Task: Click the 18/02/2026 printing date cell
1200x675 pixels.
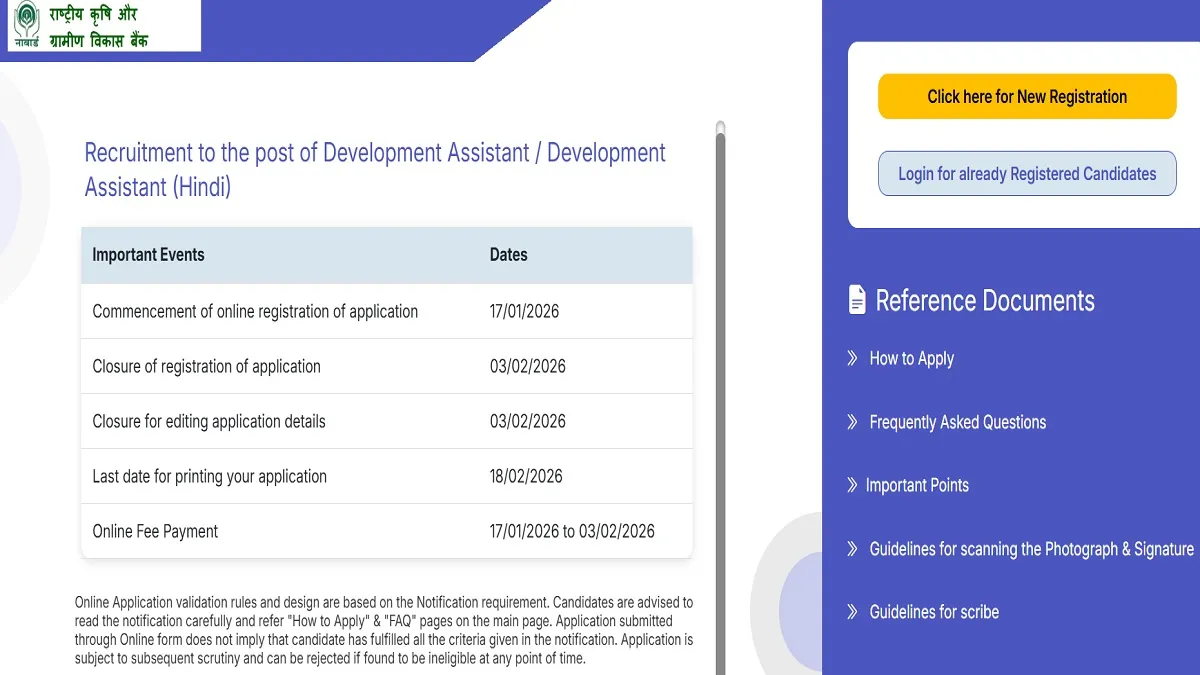Action: tap(526, 476)
